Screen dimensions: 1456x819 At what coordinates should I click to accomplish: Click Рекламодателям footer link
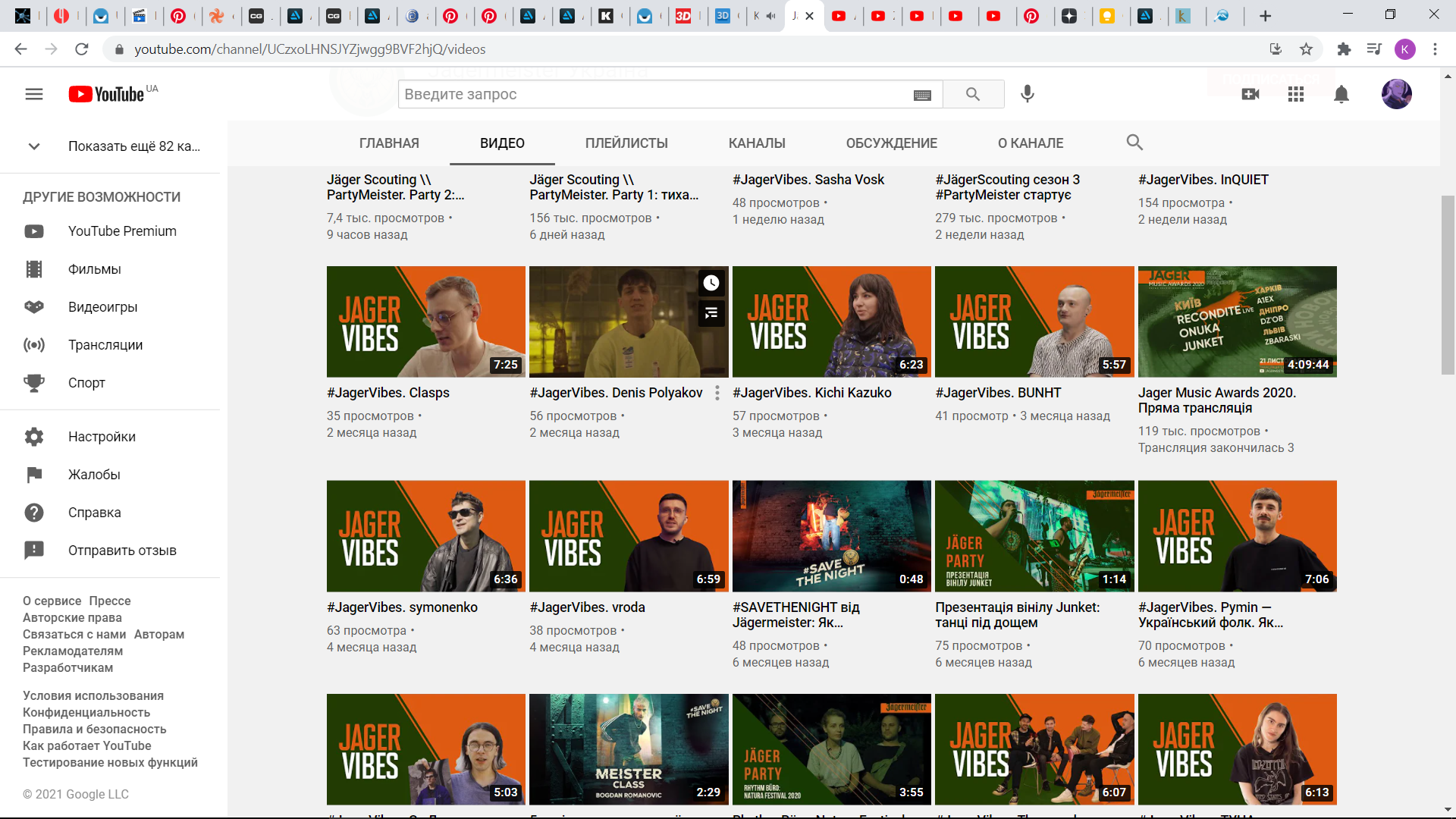[73, 651]
